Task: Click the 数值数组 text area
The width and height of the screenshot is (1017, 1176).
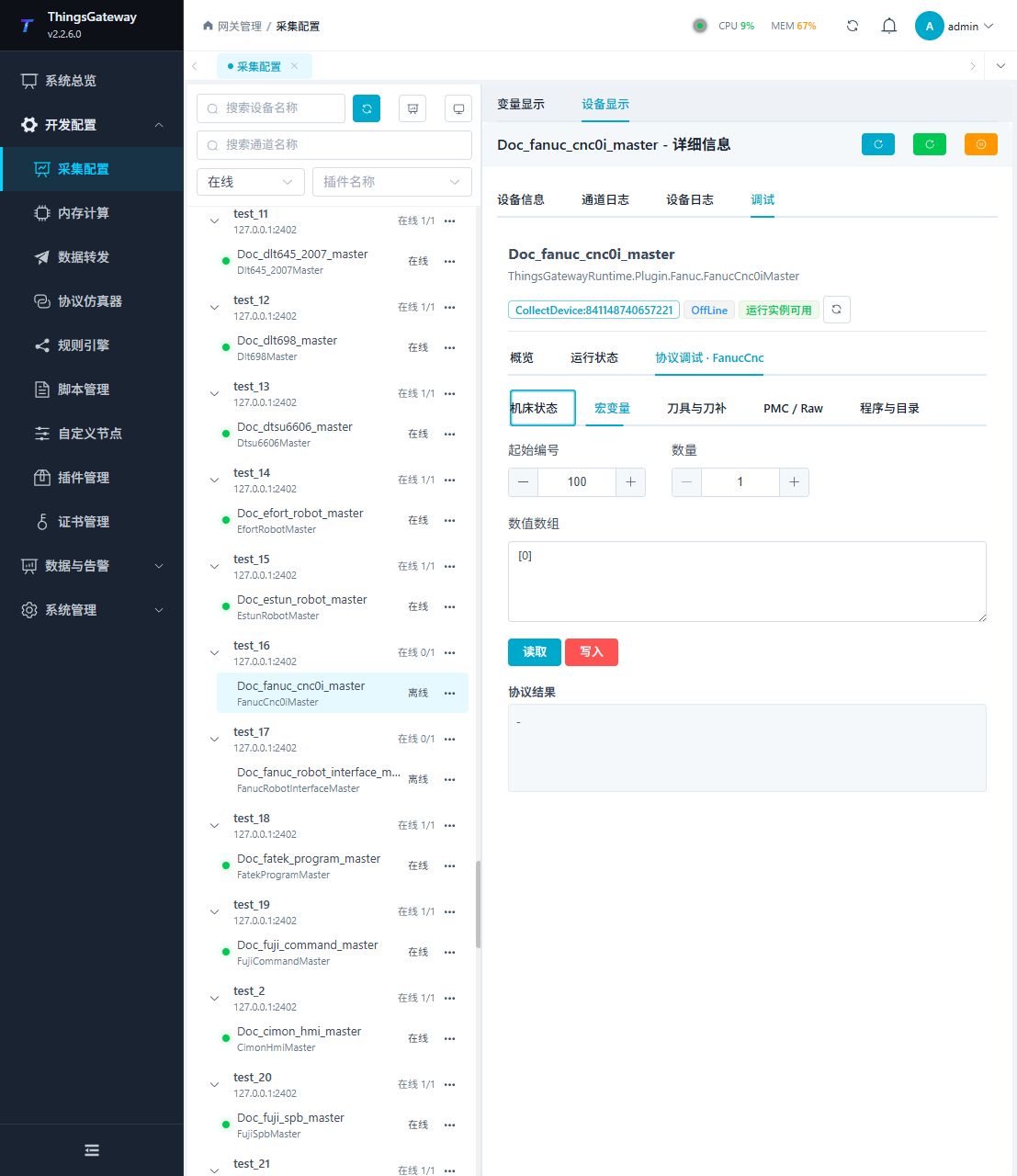Action: click(x=747, y=582)
